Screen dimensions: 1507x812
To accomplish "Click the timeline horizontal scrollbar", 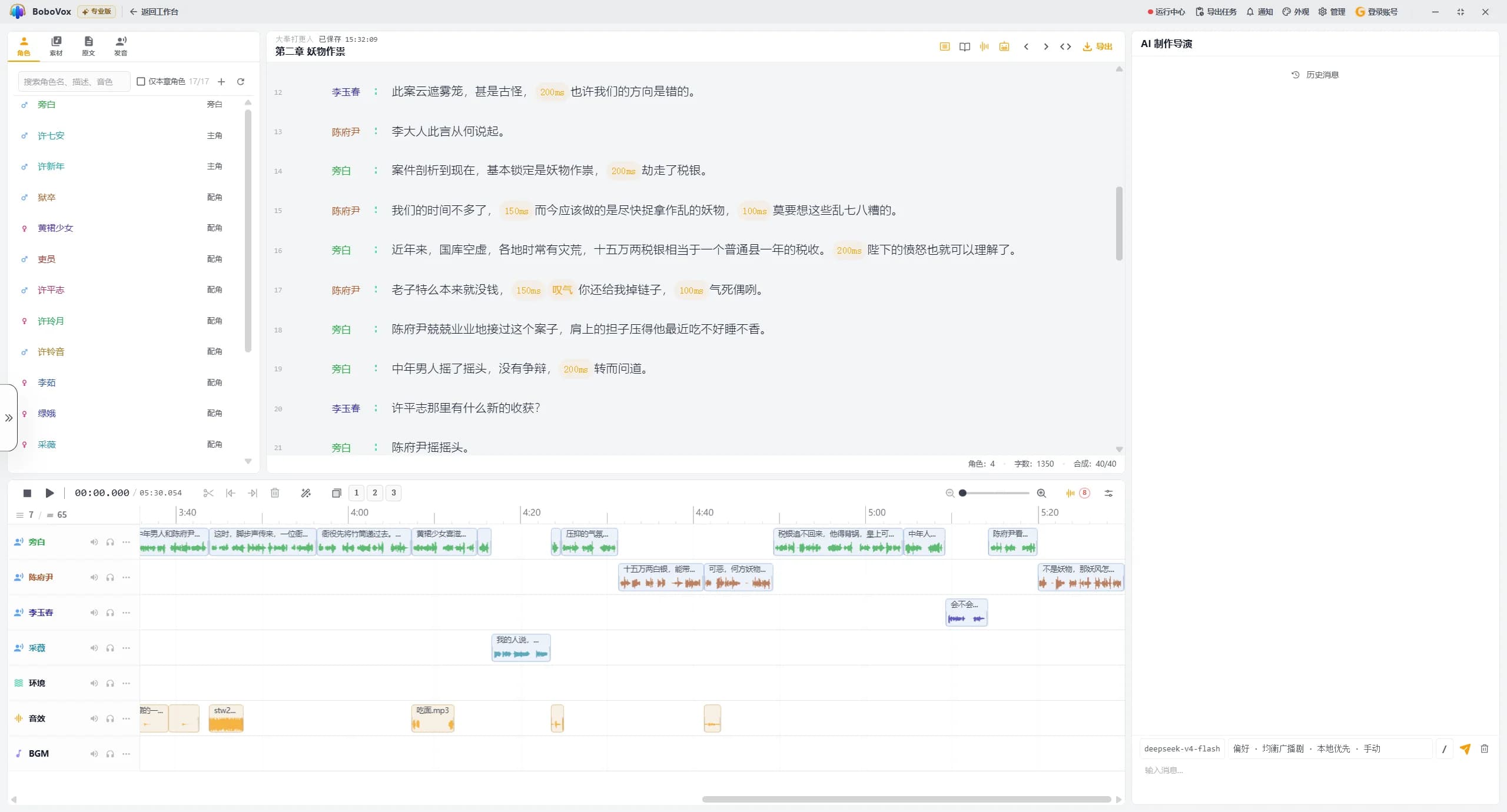I will pyautogui.click(x=907, y=799).
